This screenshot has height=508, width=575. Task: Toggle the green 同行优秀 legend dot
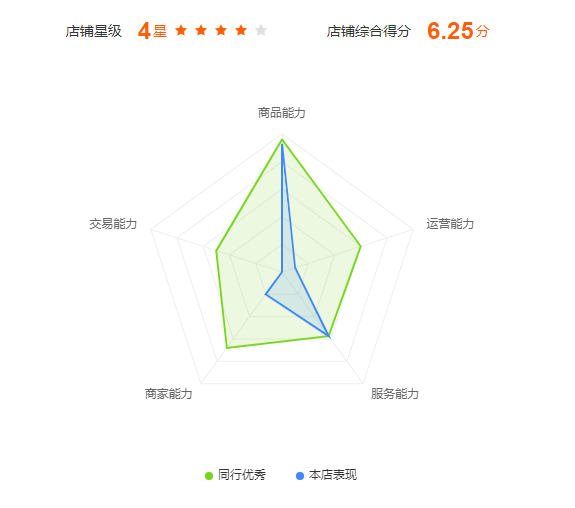(x=209, y=476)
